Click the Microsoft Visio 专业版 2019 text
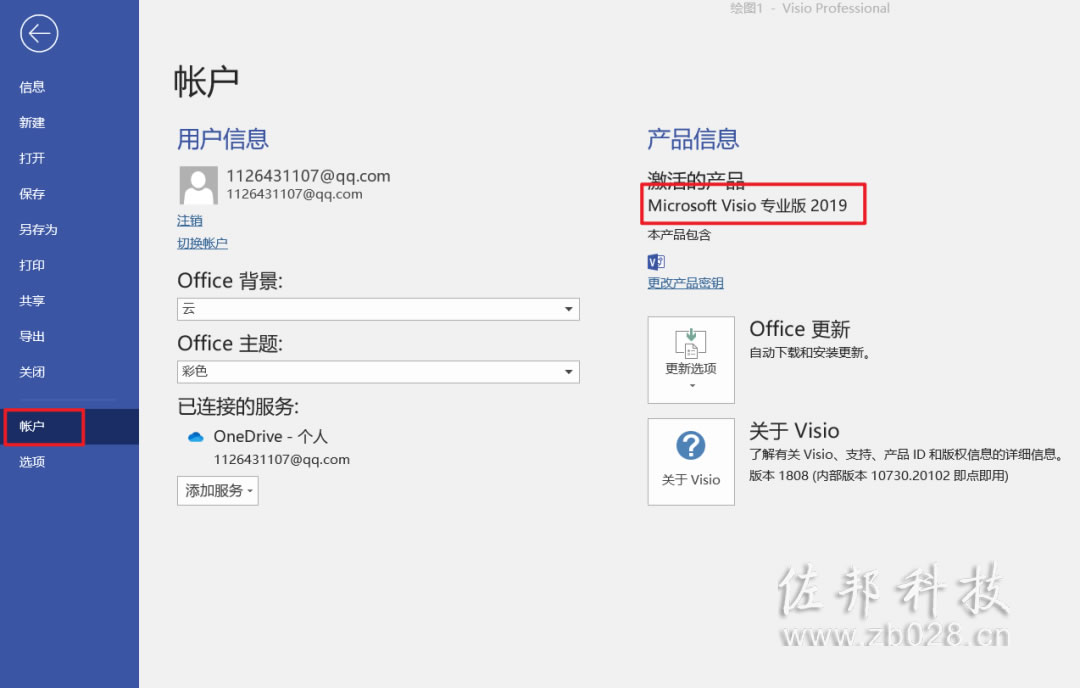This screenshot has width=1080, height=688. coord(747,205)
